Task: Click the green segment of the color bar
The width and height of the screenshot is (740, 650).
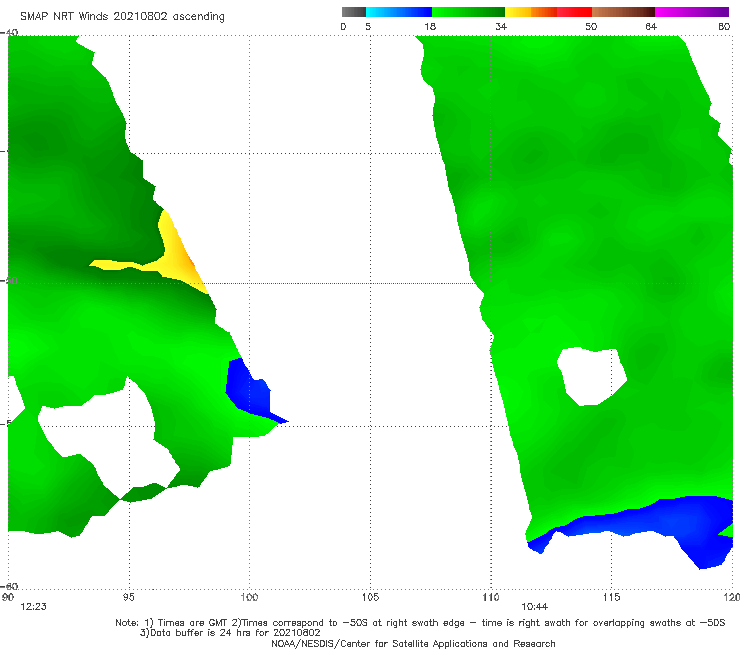Action: [468, 12]
